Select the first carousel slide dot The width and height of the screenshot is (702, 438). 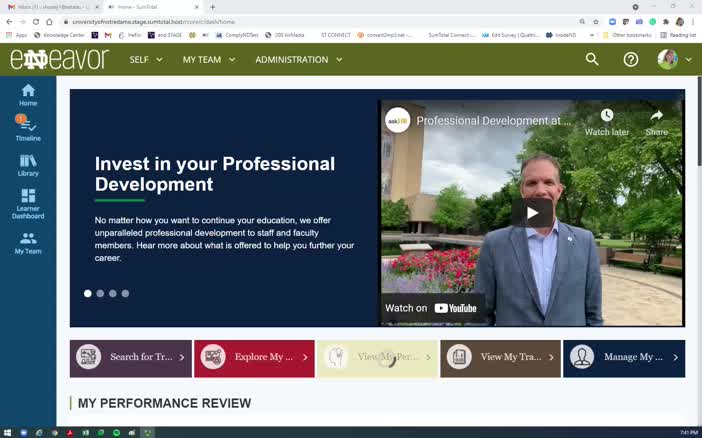click(88, 293)
